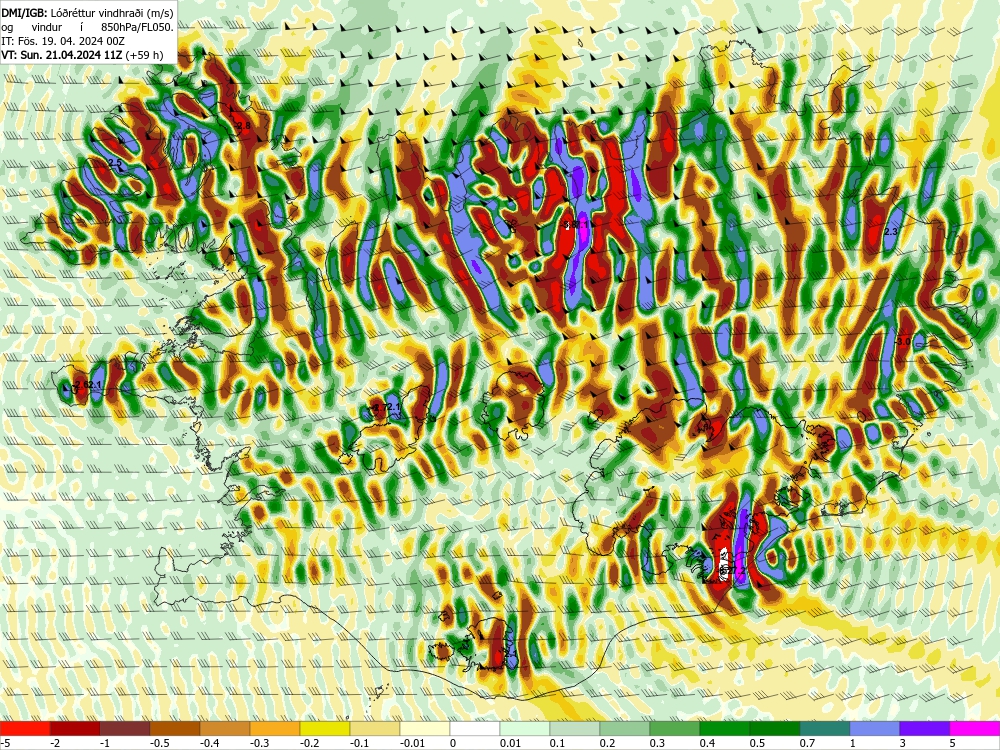This screenshot has height=750, width=1000.
Task: Click the bright red legend swatch labeled -5
Action: pos(25,728)
